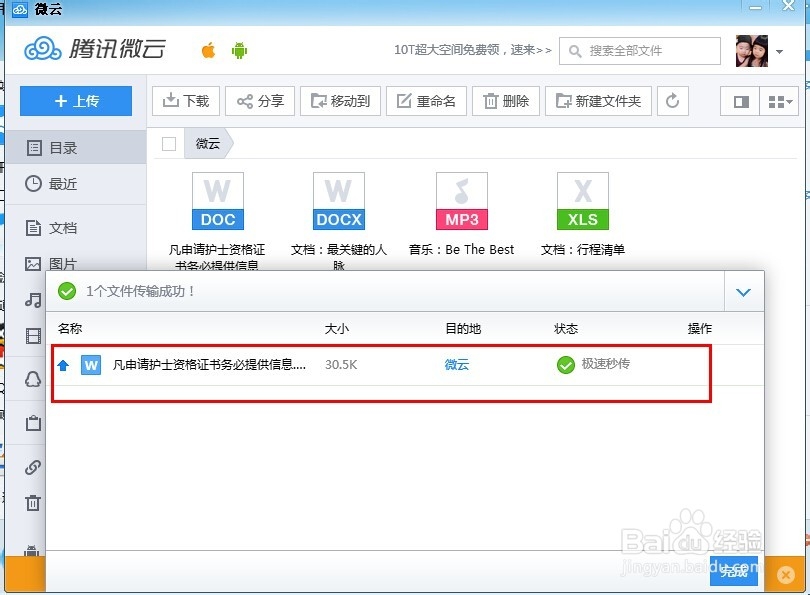Click the 目的地 column header
810x595 pixels.
tap(463, 328)
